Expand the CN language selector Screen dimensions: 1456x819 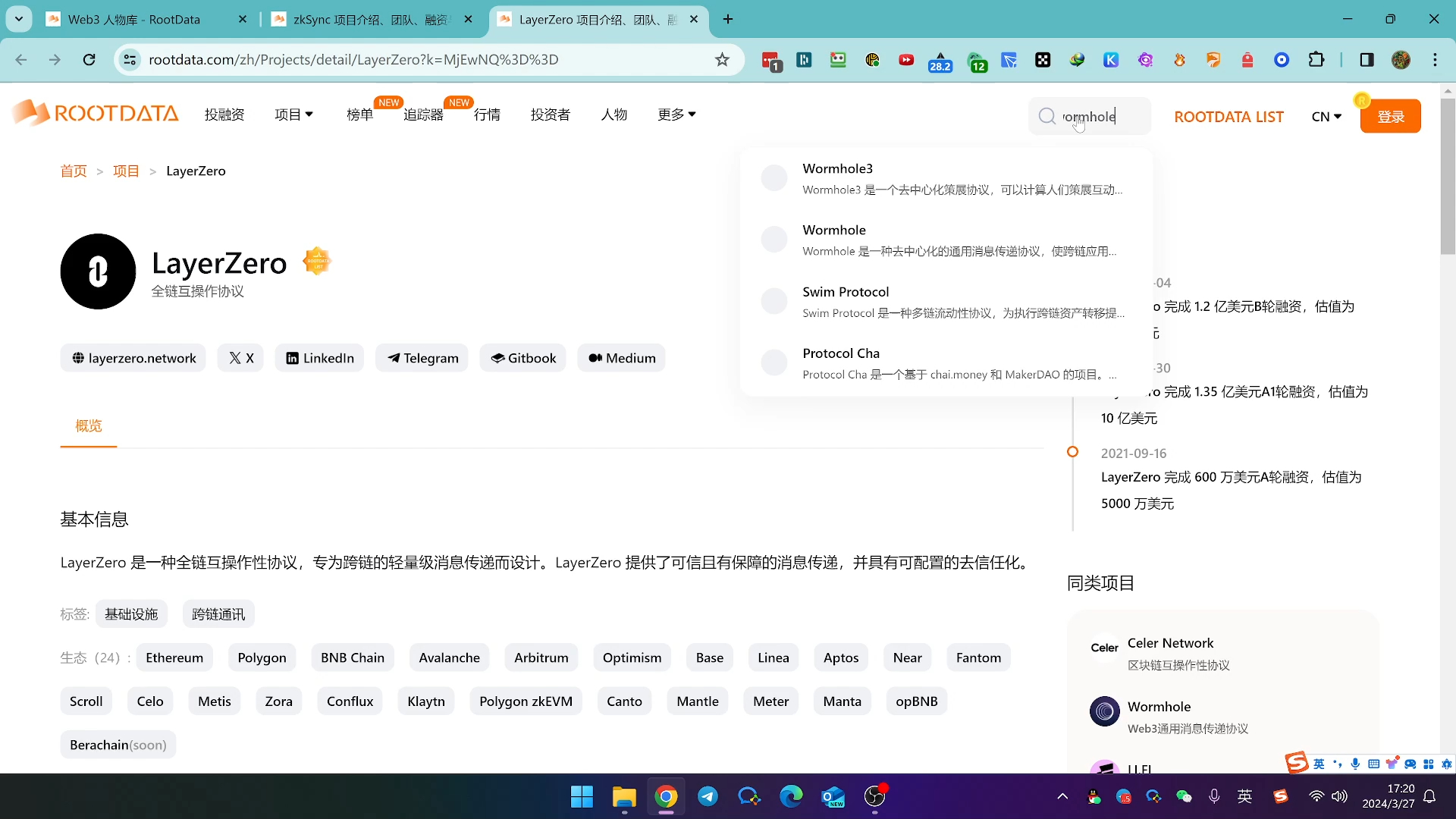1326,115
